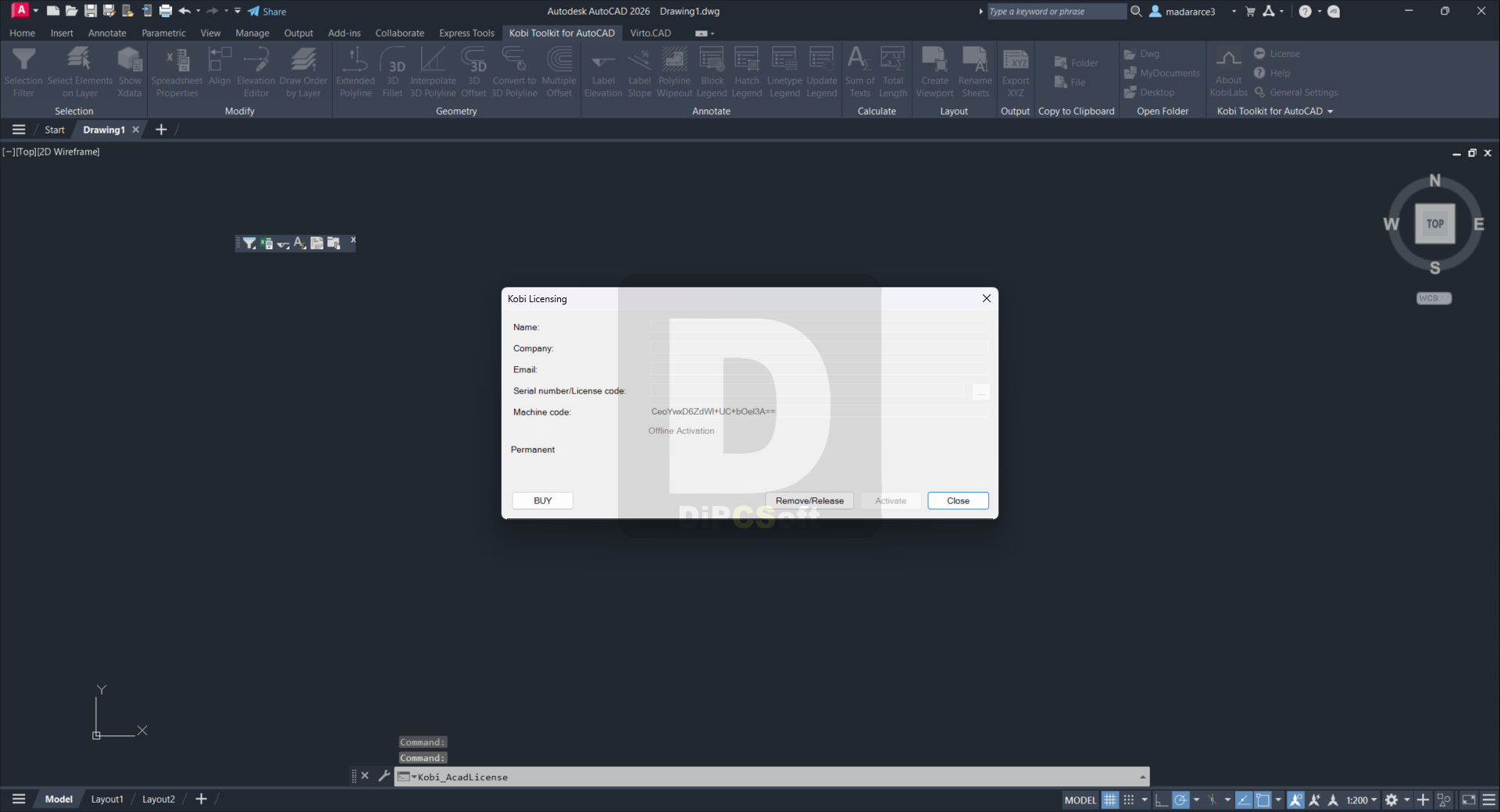Image resolution: width=1500 pixels, height=812 pixels.
Task: Open Spreadsheet Properties tool
Action: 177,72
